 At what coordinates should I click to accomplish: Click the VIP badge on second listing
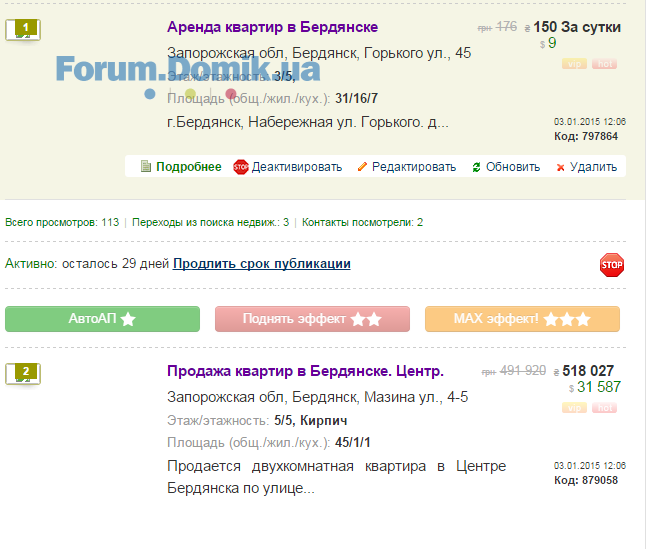(x=575, y=408)
